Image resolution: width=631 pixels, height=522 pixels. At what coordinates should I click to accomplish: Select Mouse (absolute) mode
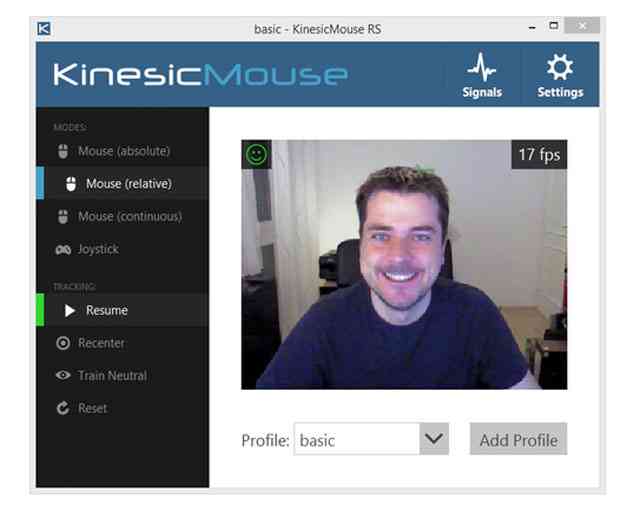tap(123, 151)
